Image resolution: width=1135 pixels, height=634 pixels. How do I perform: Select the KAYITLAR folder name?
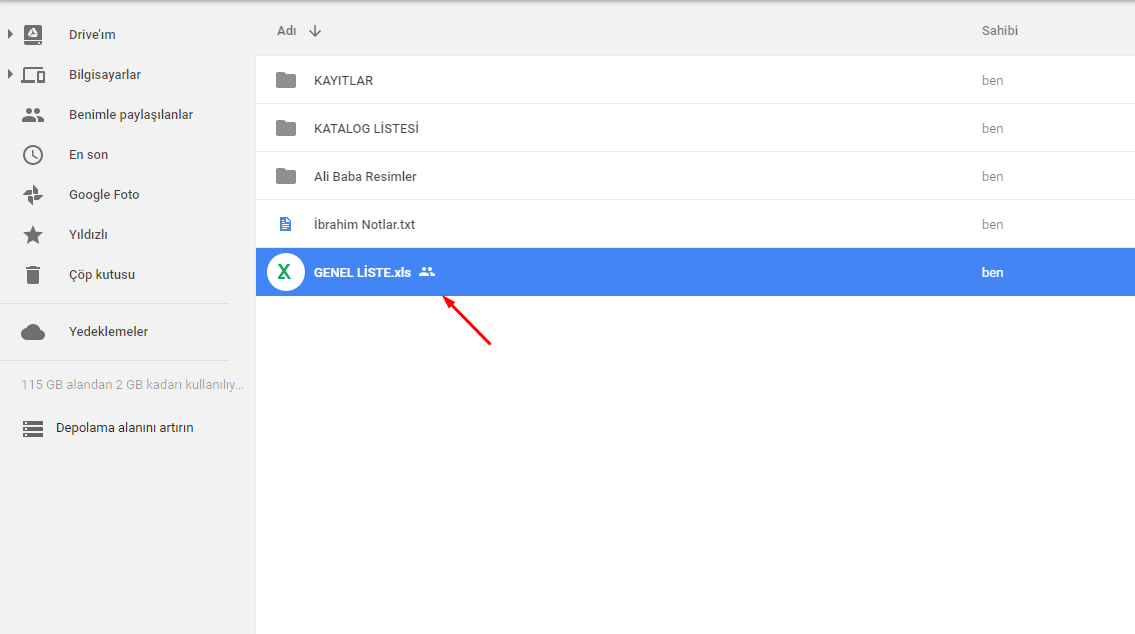coord(343,80)
